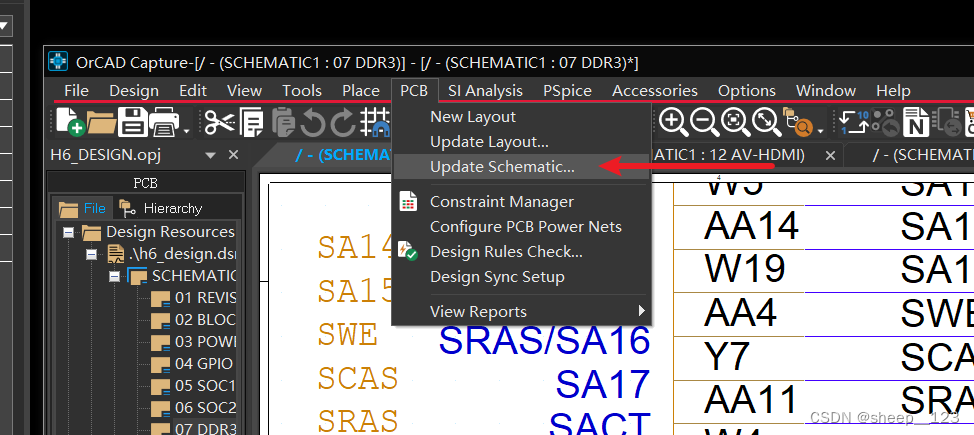
Task: Click the New document icon
Action: point(70,121)
